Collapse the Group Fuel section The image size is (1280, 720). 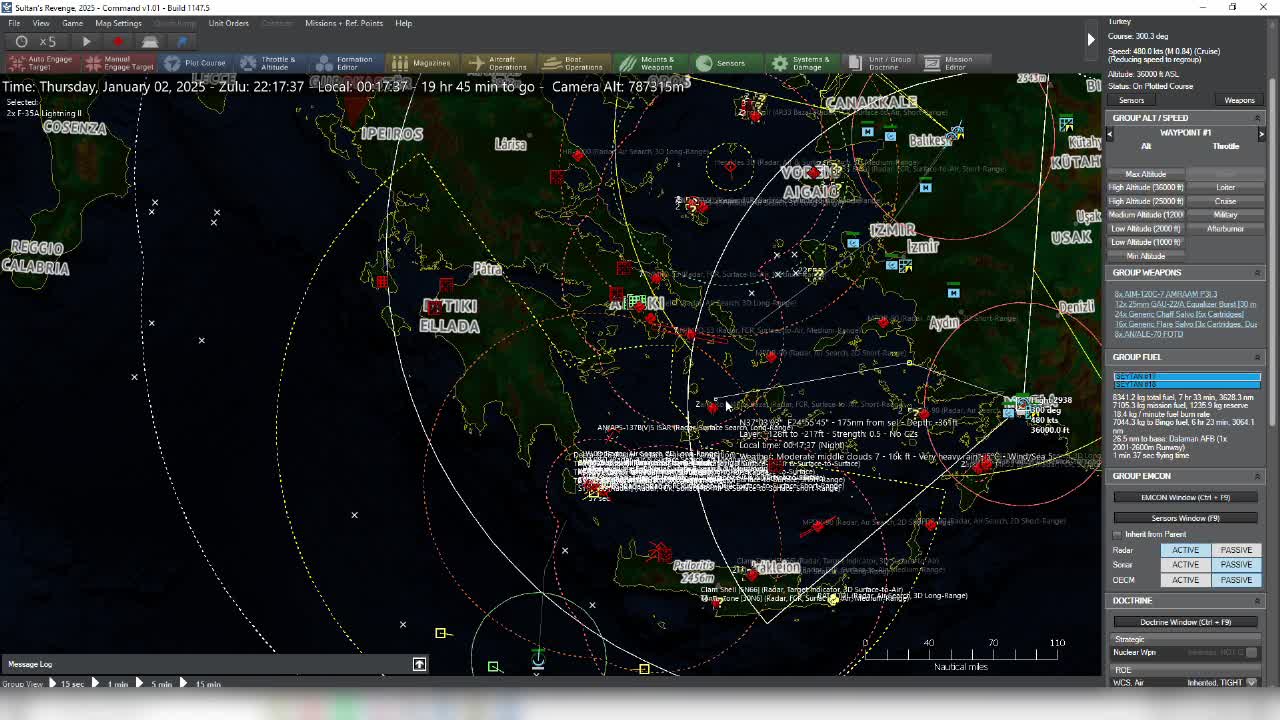1257,357
